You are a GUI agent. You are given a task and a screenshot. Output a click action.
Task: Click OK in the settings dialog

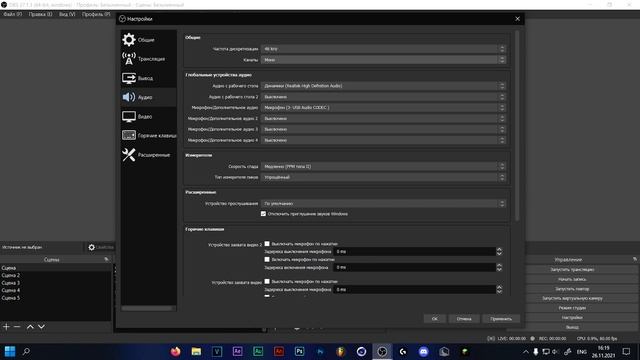pos(435,319)
